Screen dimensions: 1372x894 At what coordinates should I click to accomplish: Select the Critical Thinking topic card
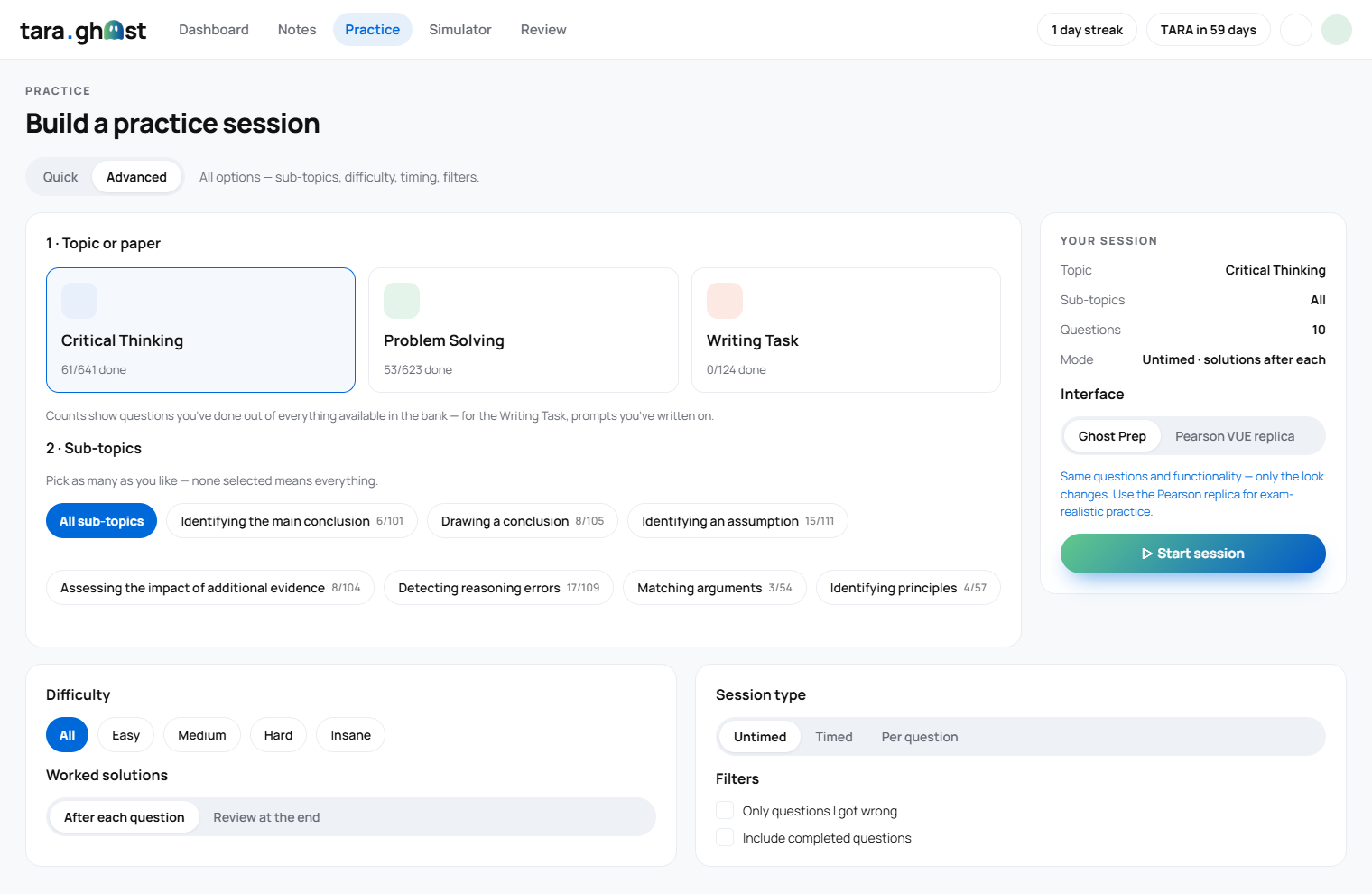click(200, 330)
